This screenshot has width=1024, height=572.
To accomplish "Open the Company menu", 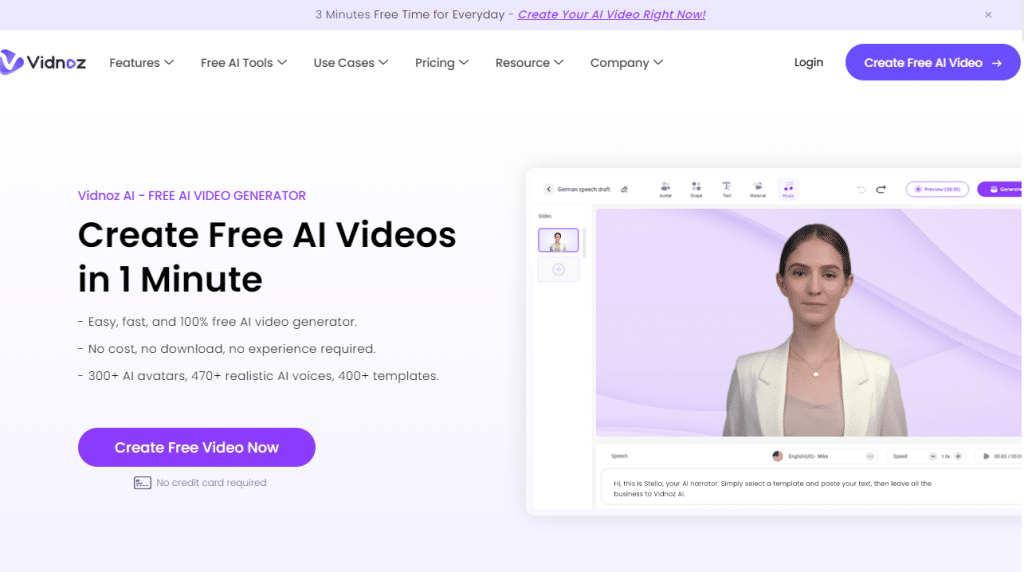I will (626, 63).
